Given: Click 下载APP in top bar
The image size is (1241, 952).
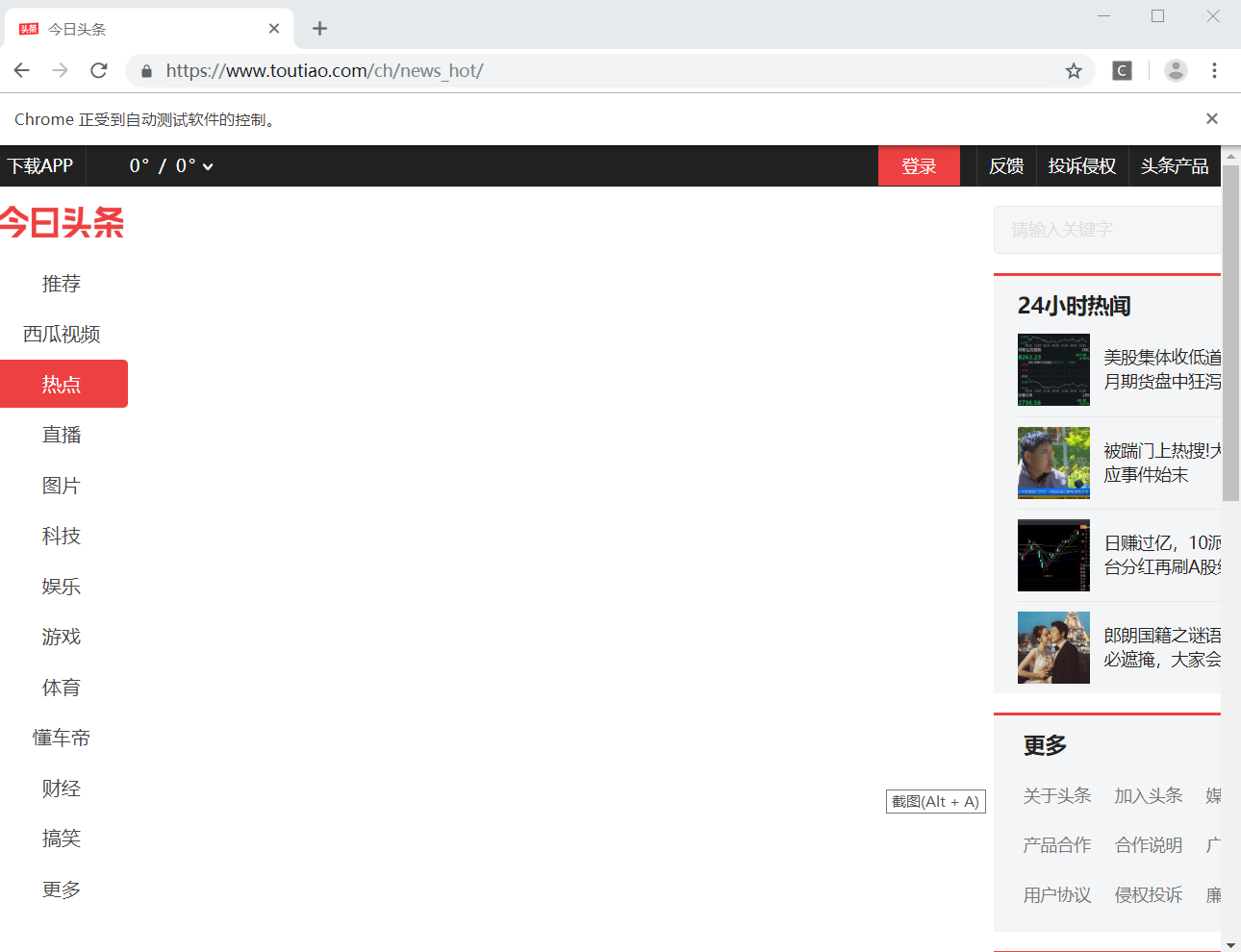Looking at the screenshot, I should tap(40, 165).
